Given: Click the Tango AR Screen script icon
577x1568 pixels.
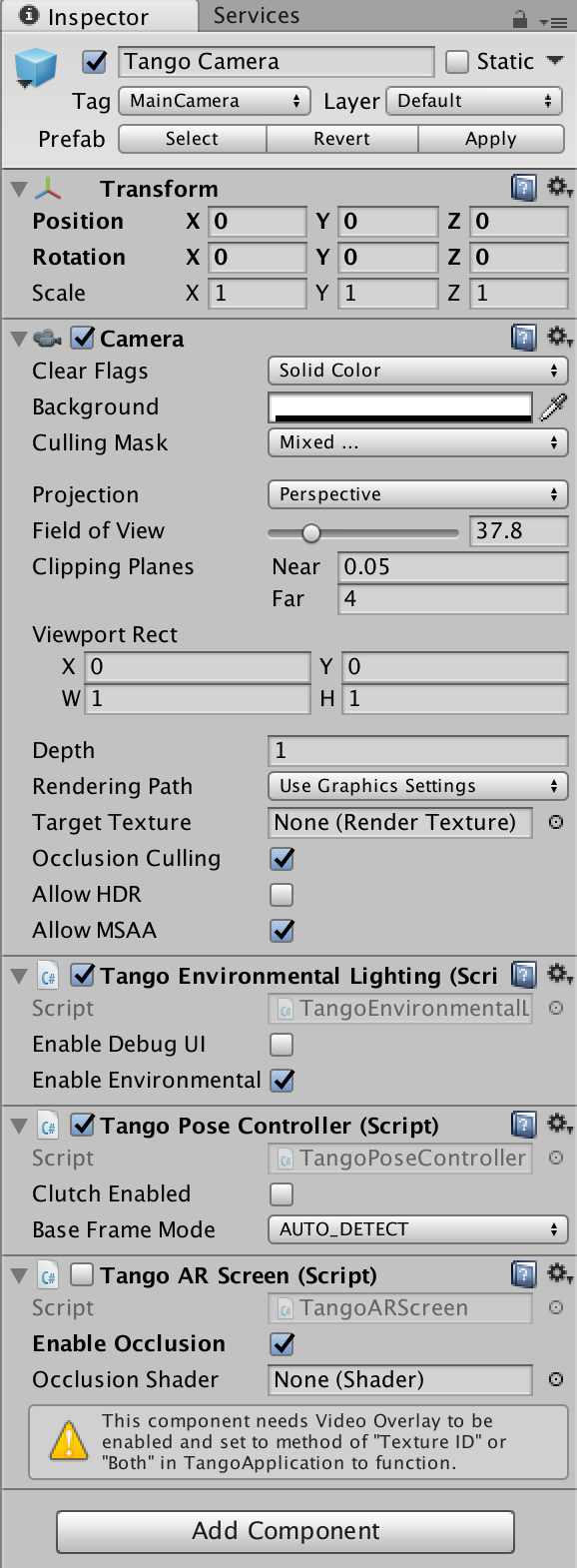Looking at the screenshot, I should click(x=48, y=1275).
